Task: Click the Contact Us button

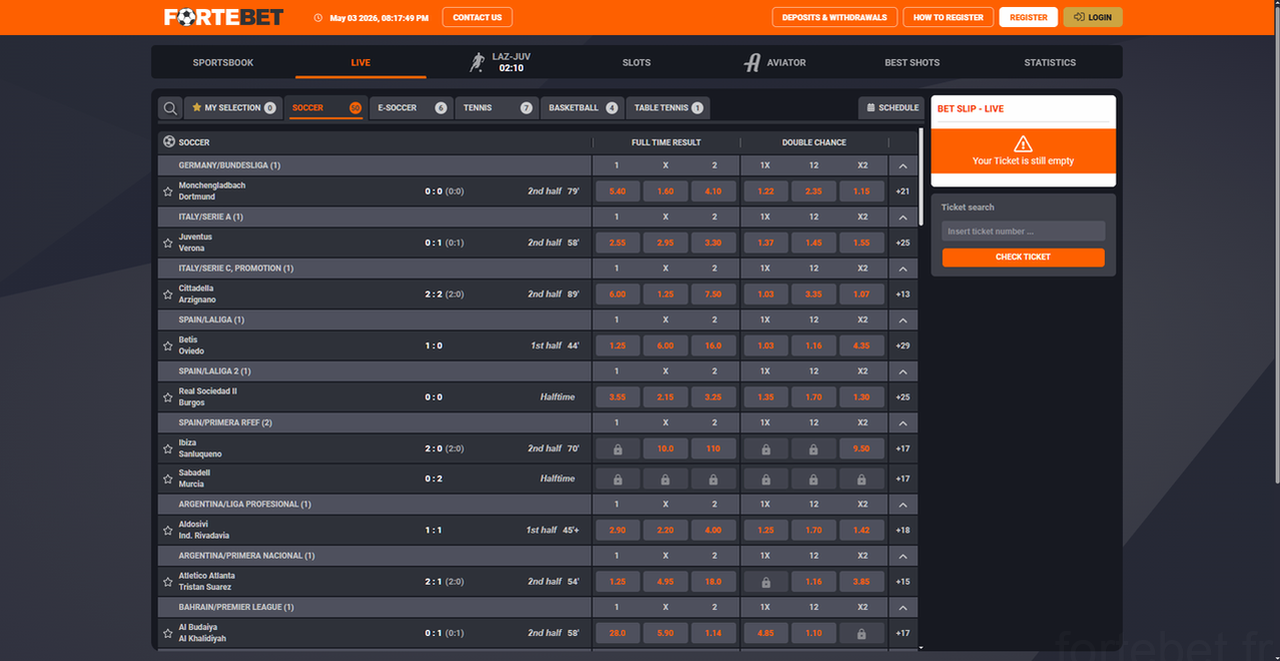Action: (477, 17)
